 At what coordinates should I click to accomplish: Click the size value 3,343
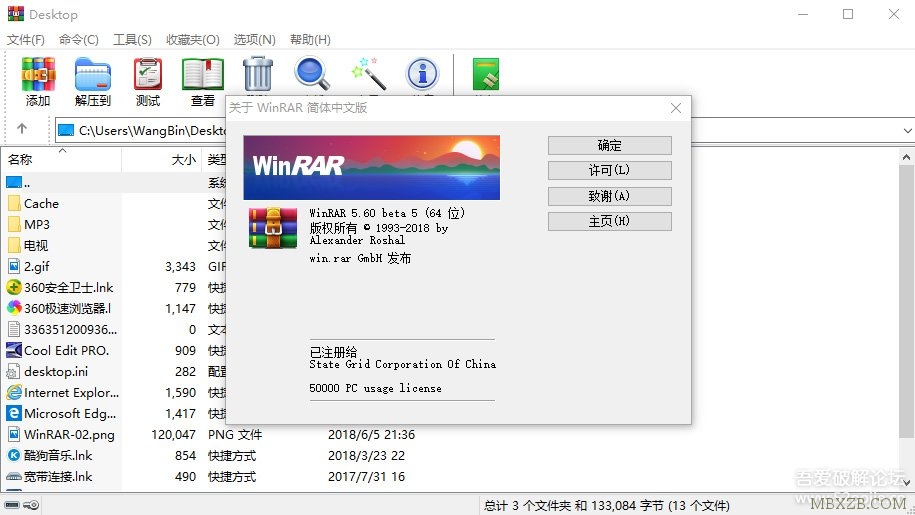point(180,266)
